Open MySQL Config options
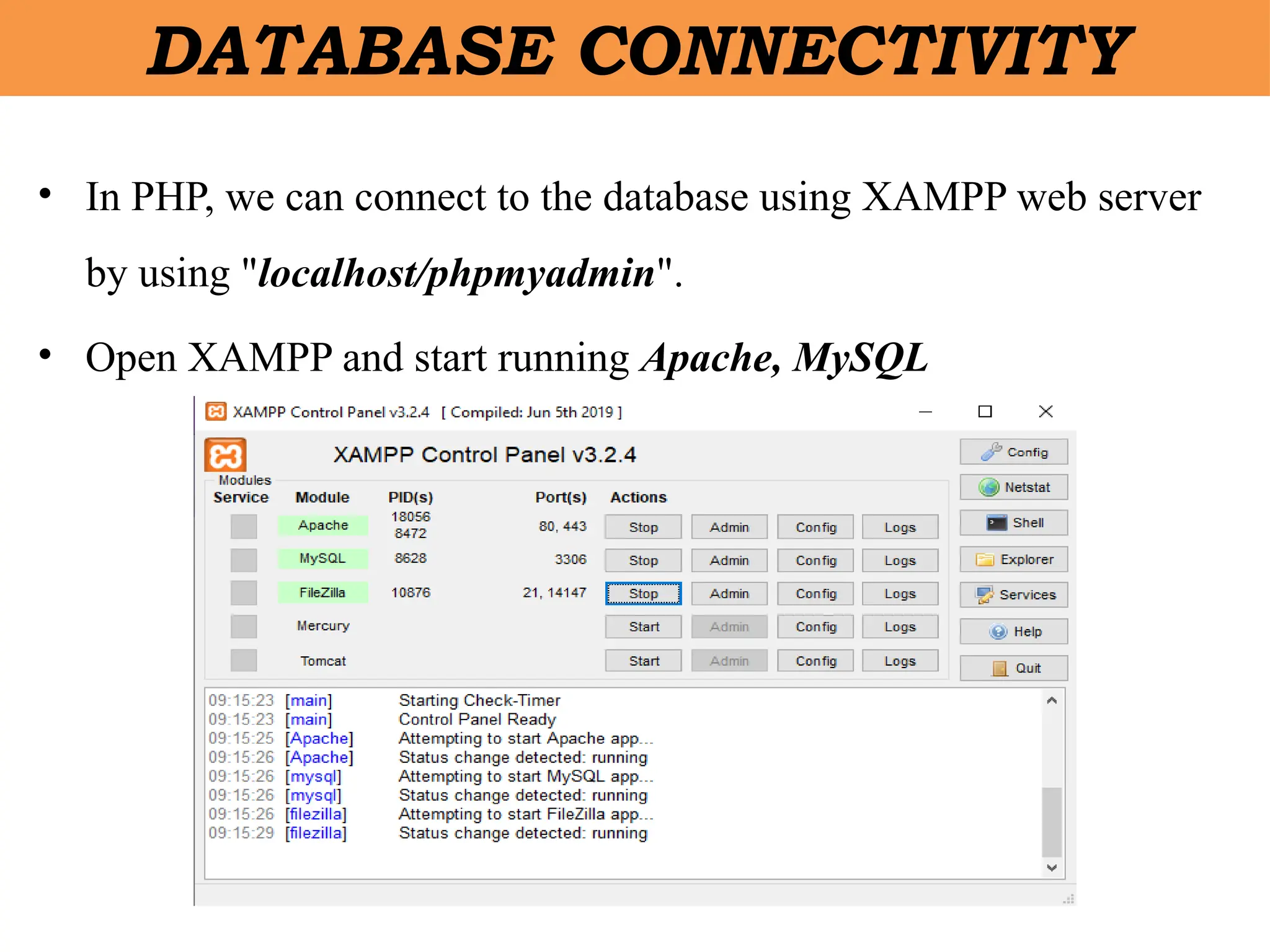Screen dimensions: 1270x952 815,560
